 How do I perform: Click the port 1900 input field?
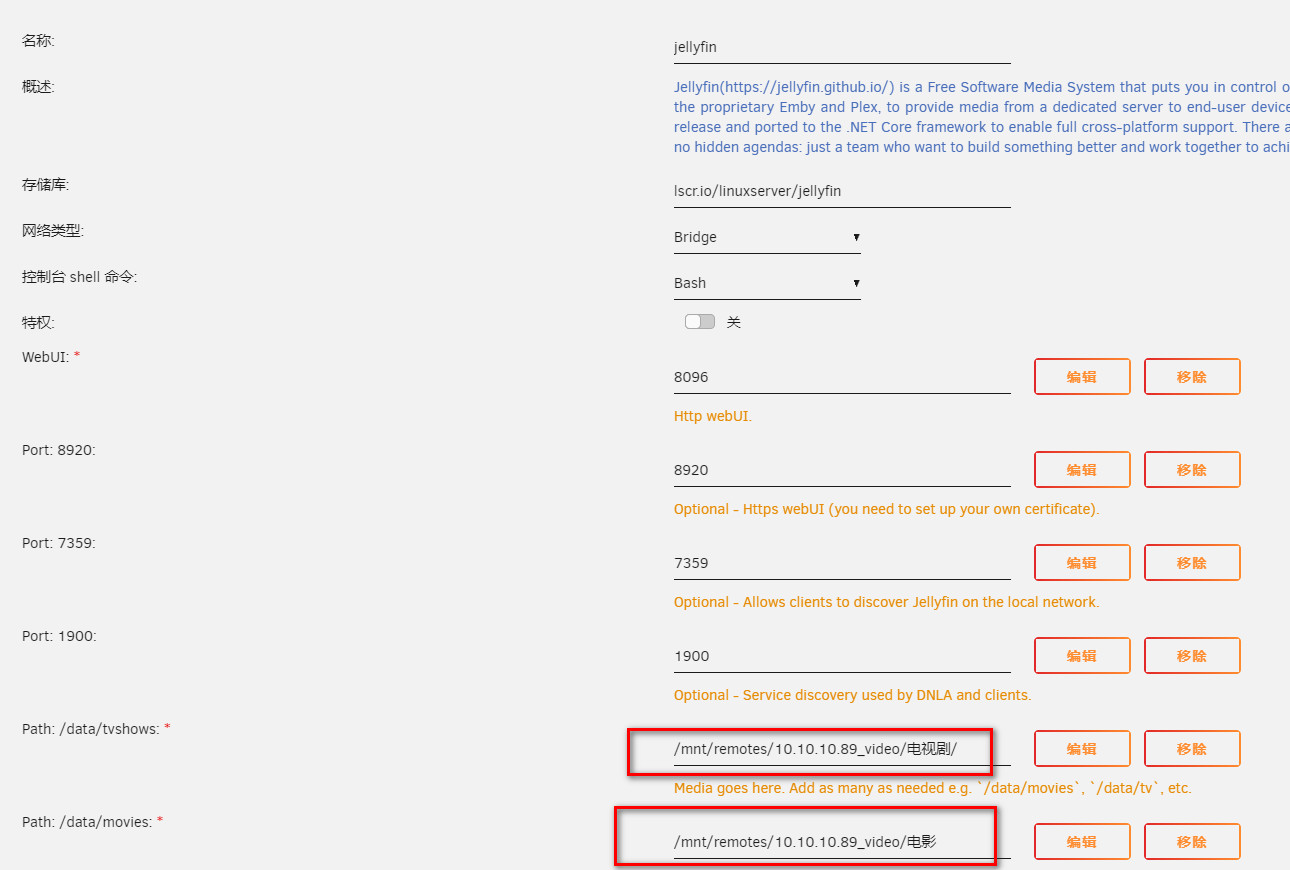point(842,656)
